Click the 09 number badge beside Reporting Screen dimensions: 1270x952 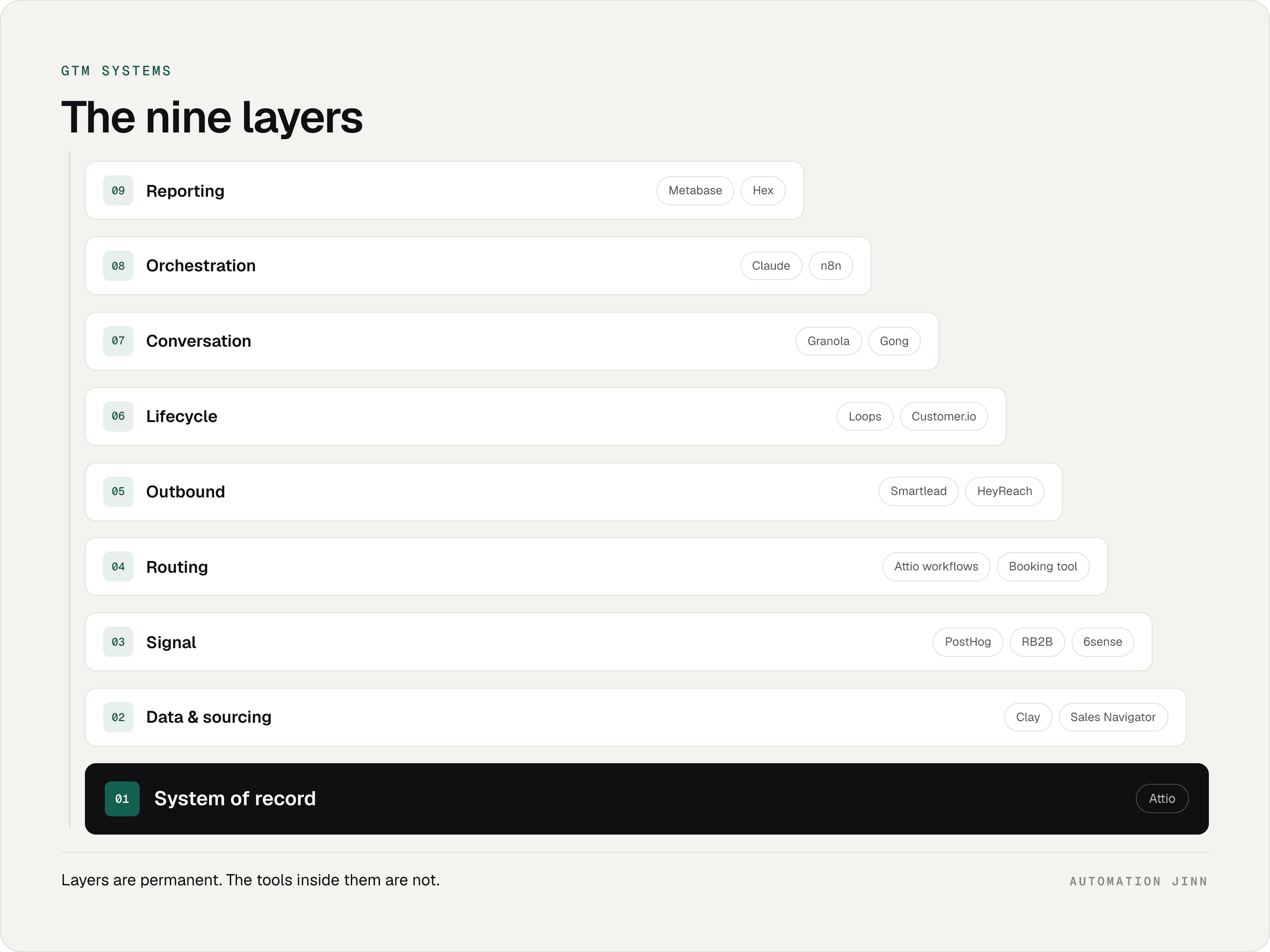point(118,190)
